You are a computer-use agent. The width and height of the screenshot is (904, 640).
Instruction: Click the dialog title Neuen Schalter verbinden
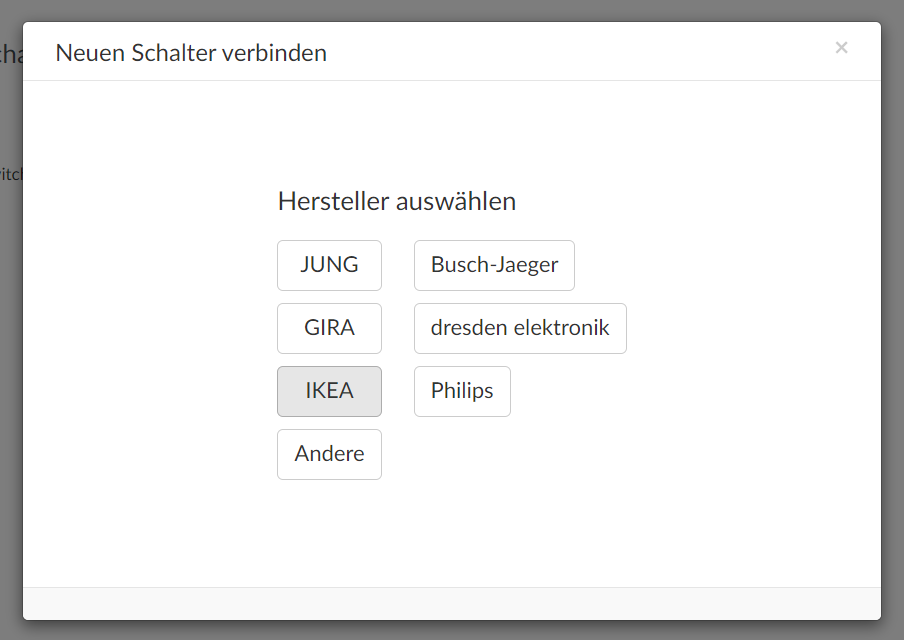pos(191,53)
